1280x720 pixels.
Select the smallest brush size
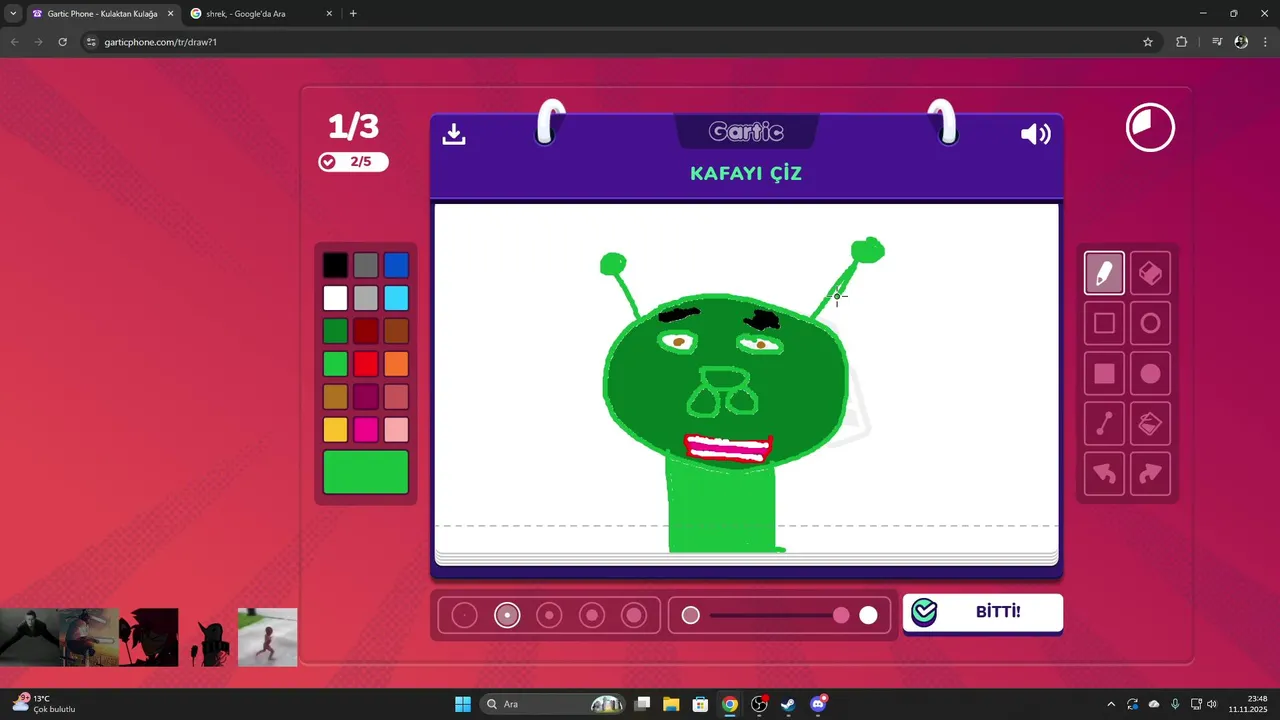point(464,615)
